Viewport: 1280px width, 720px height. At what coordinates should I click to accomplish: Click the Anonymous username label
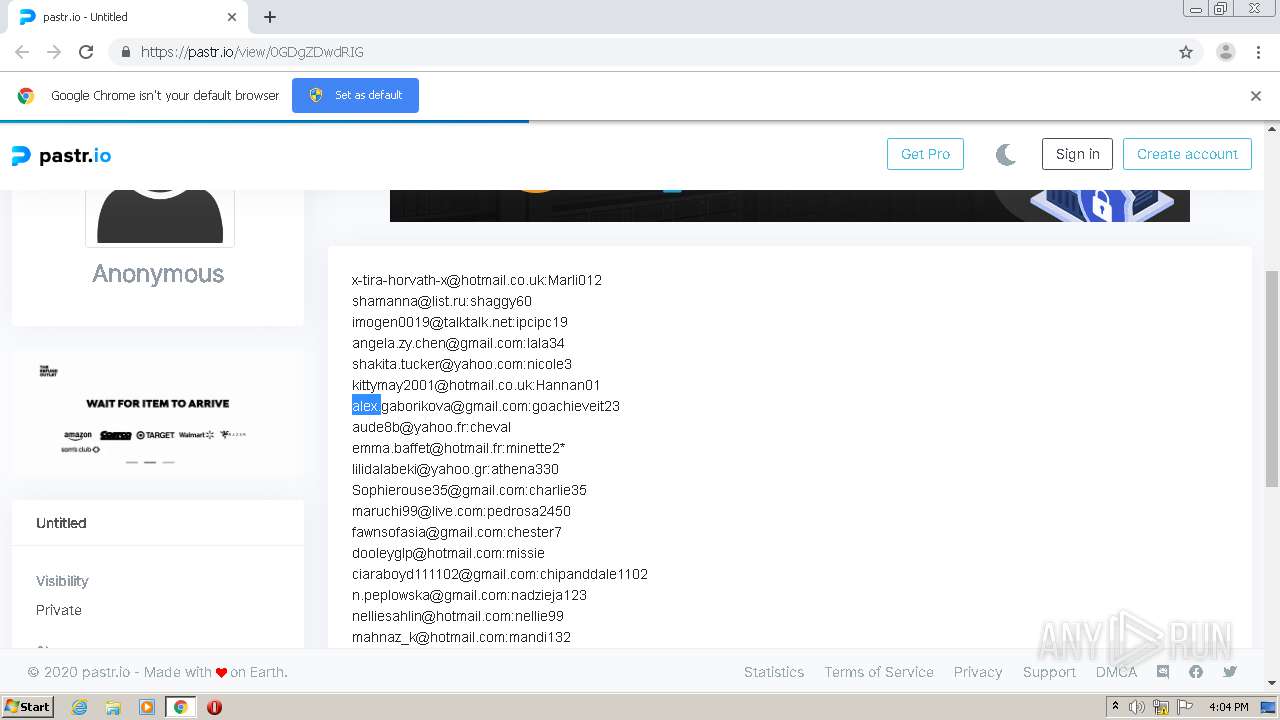coord(158,274)
